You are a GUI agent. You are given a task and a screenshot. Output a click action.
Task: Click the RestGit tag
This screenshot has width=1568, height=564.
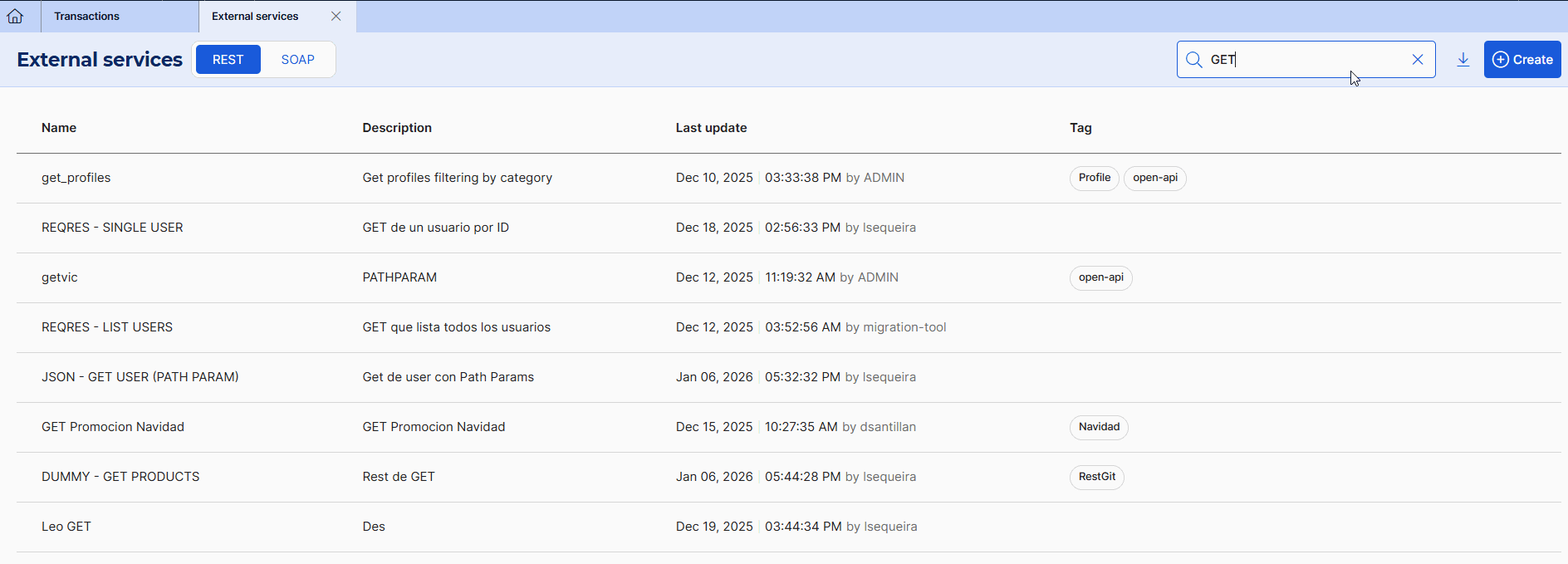[x=1096, y=477]
